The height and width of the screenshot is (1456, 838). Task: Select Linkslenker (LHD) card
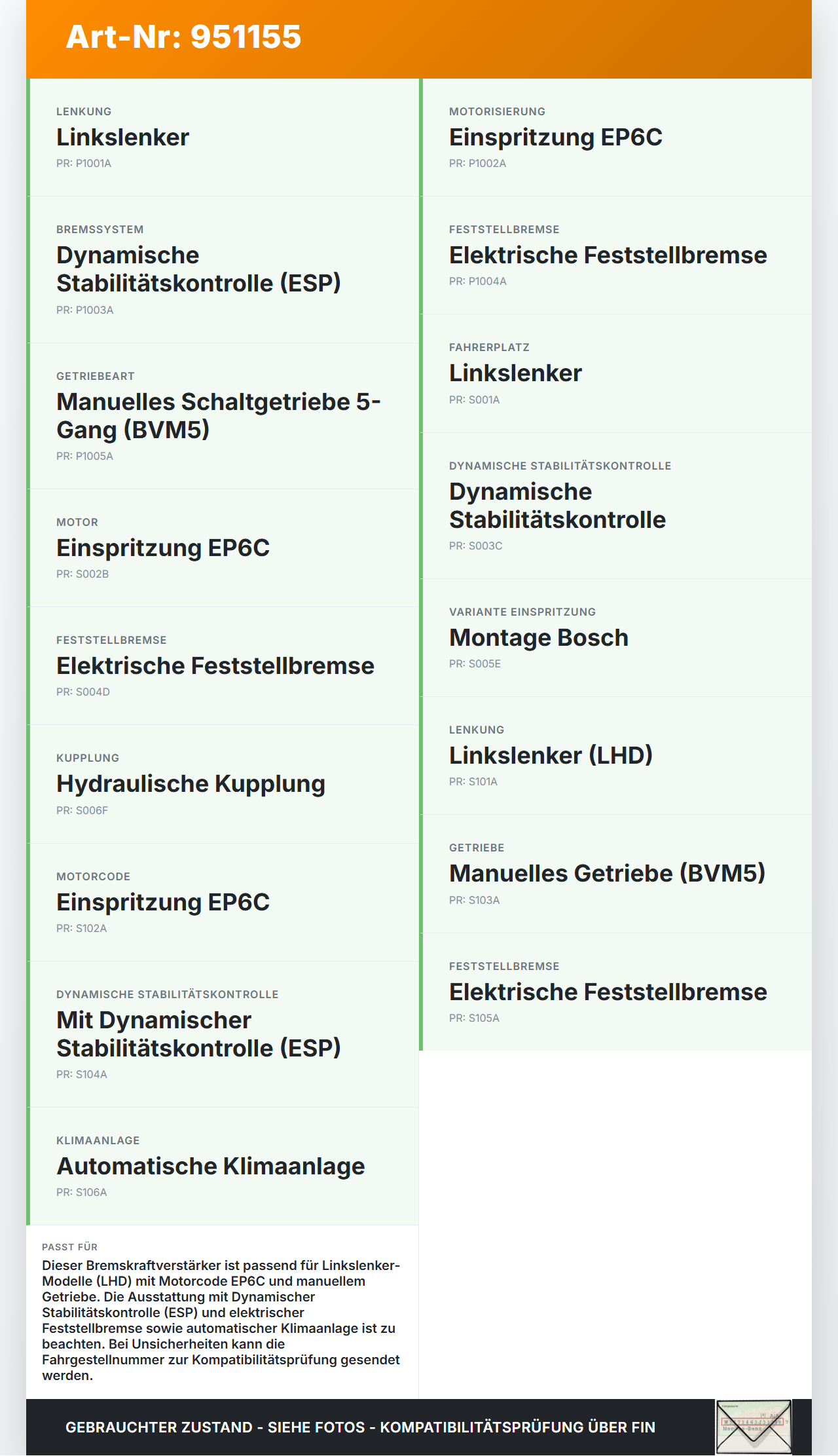[x=615, y=756]
